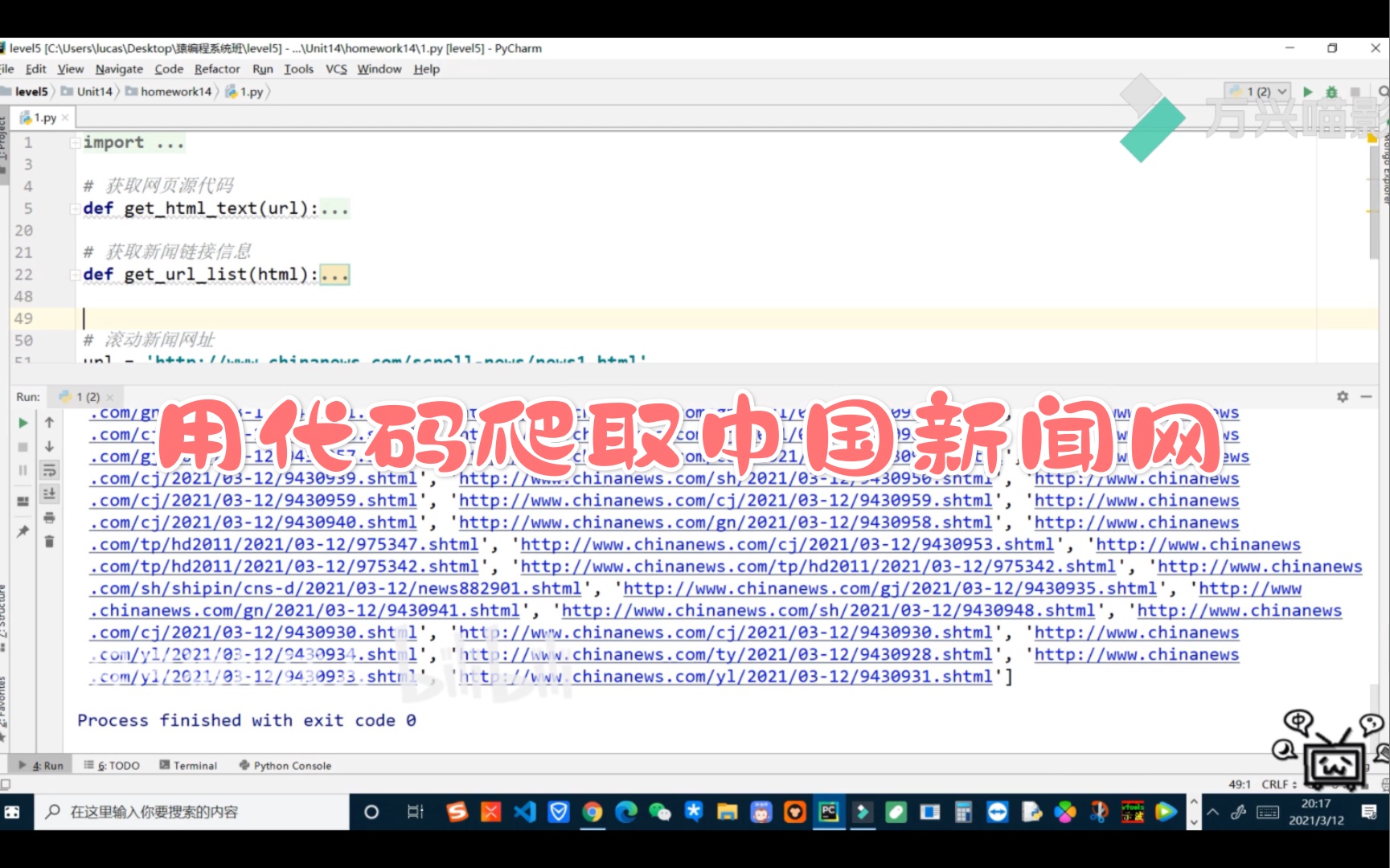Start debugging with the bug icon

pyautogui.click(x=1331, y=92)
